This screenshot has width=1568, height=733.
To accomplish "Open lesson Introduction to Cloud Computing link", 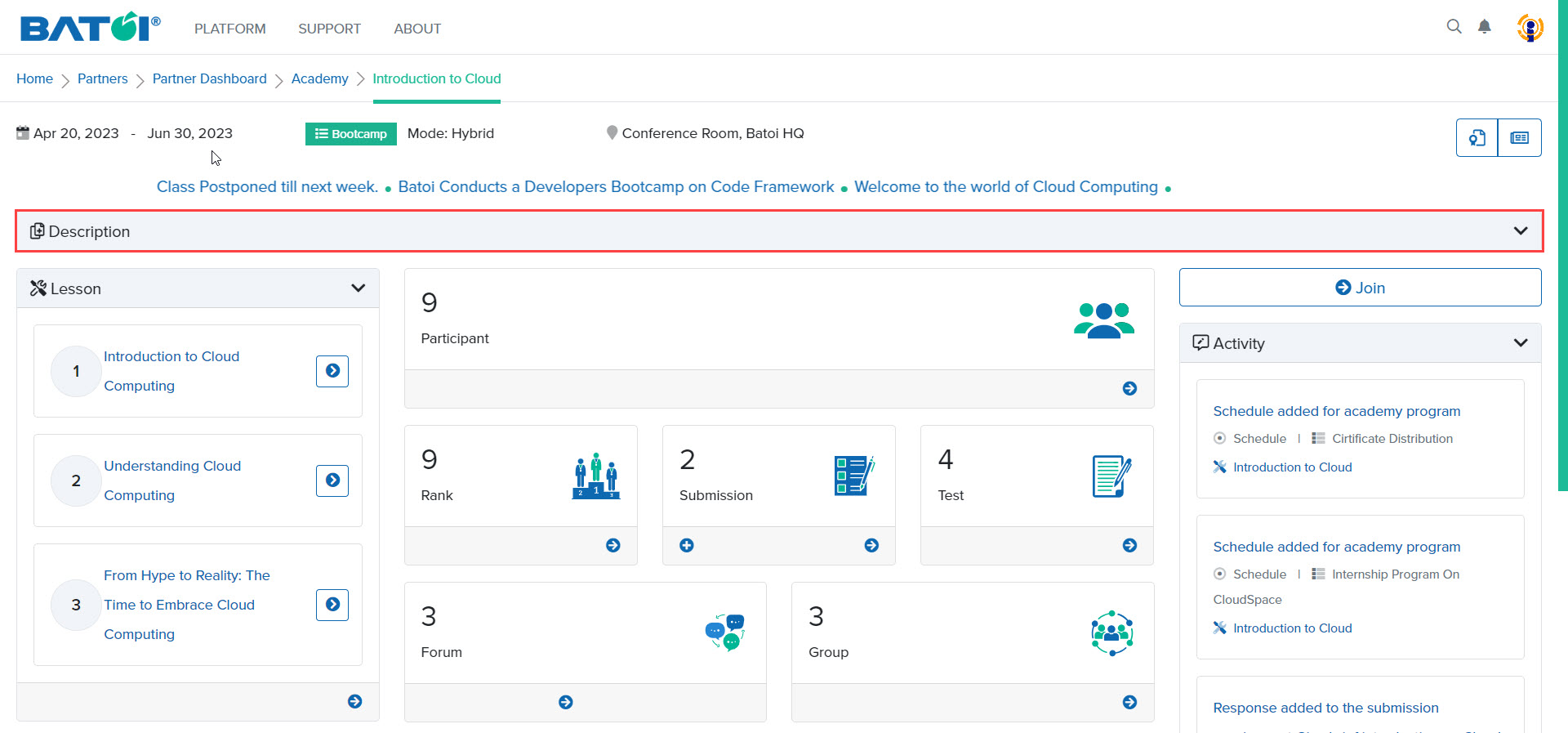I will pyautogui.click(x=171, y=371).
